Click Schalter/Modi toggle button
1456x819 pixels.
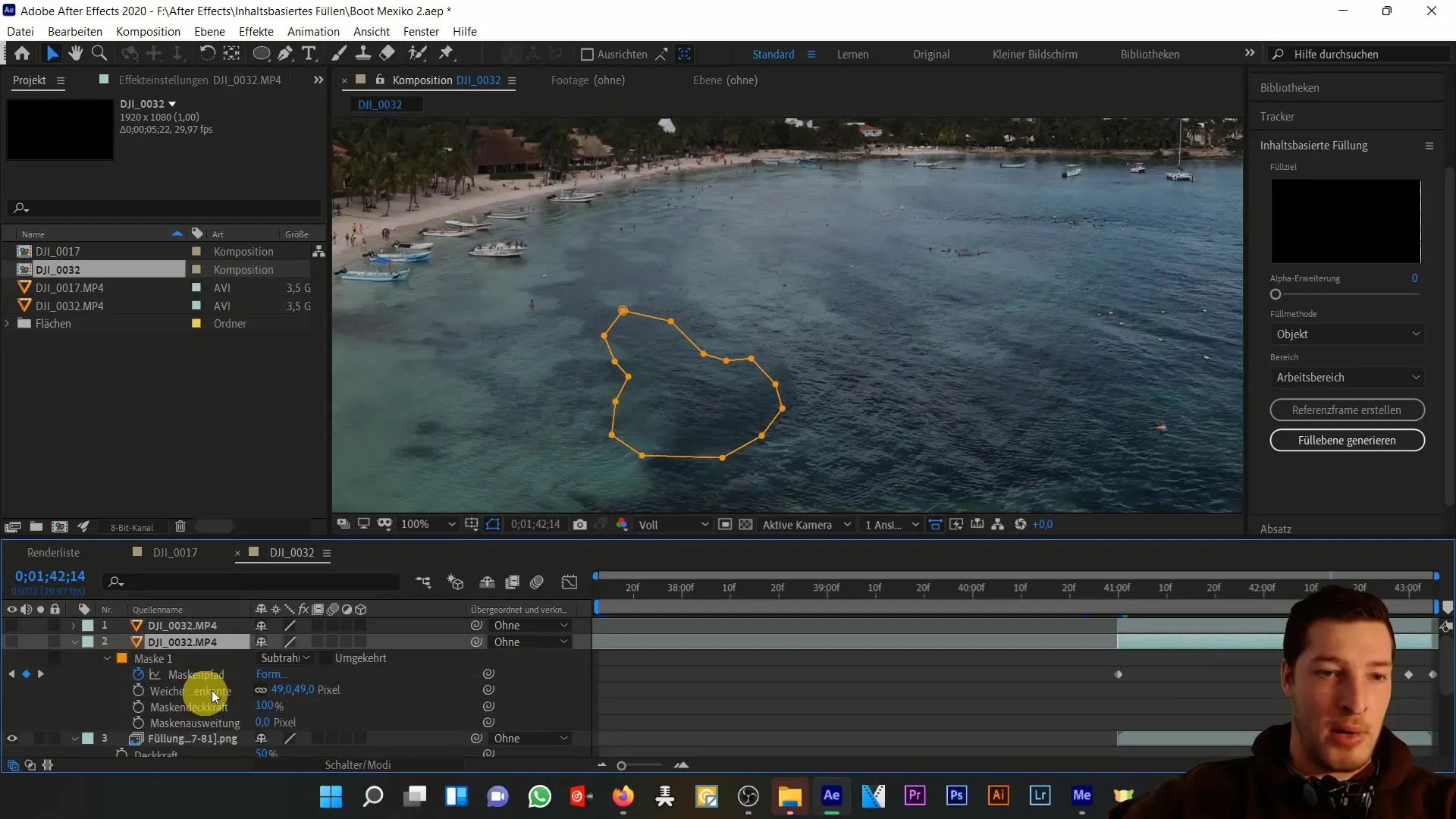[358, 765]
